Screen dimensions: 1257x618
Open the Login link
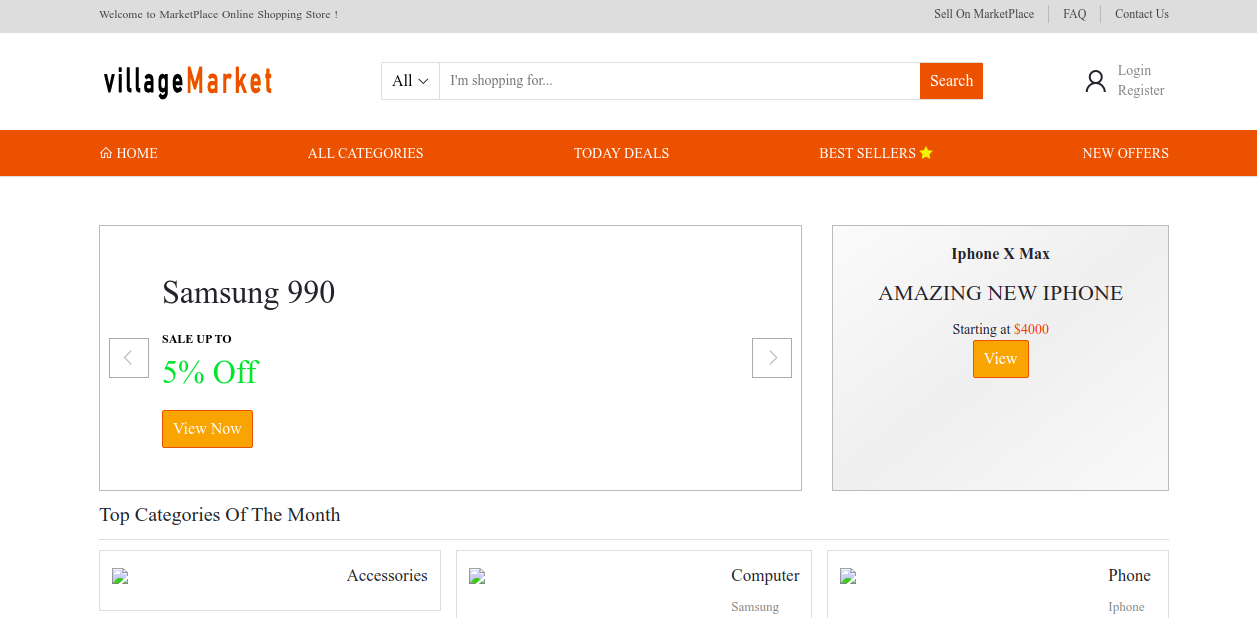(1134, 70)
